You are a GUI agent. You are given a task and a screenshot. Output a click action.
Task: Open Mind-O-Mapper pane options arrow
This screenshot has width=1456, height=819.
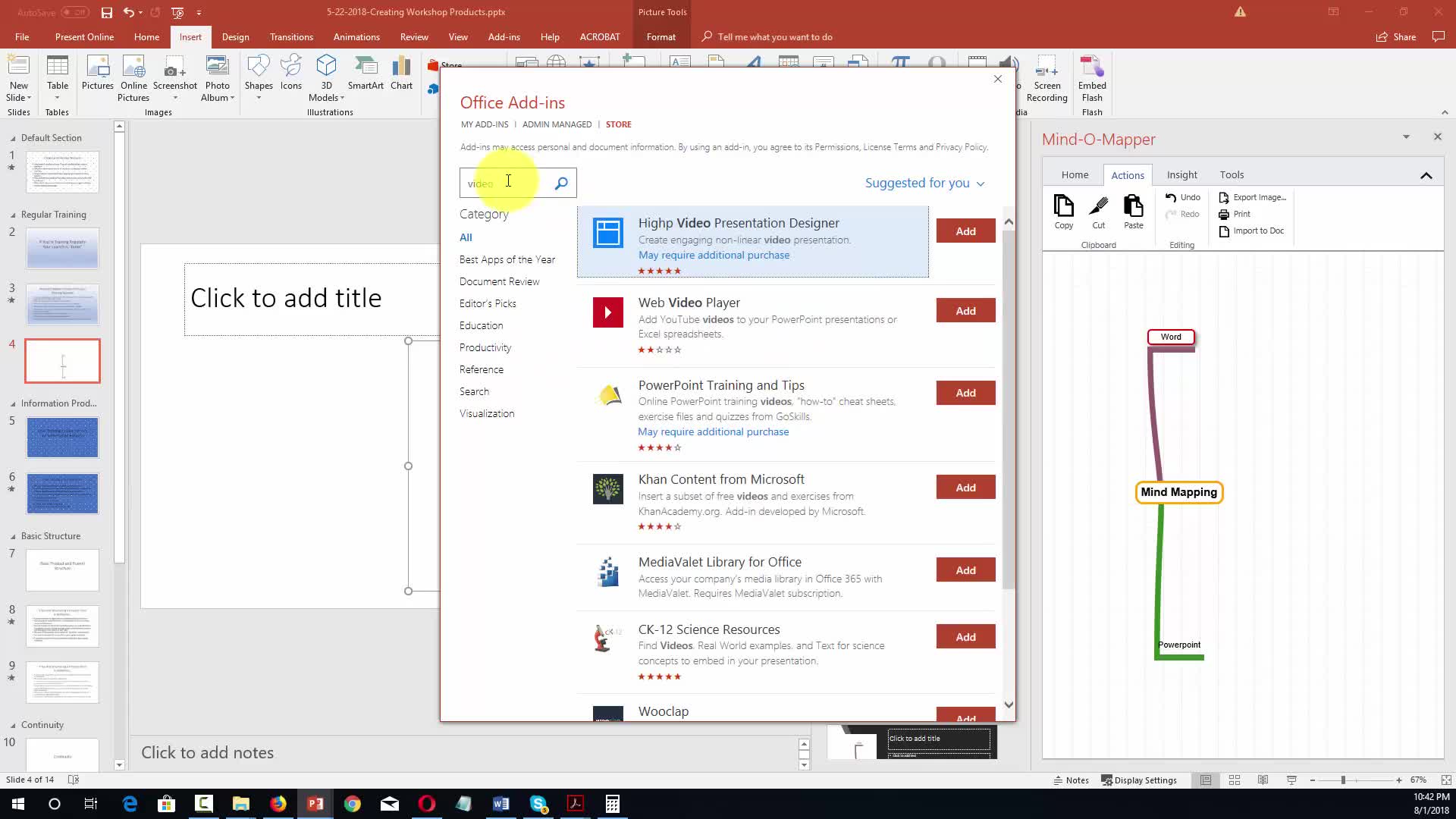tap(1406, 136)
